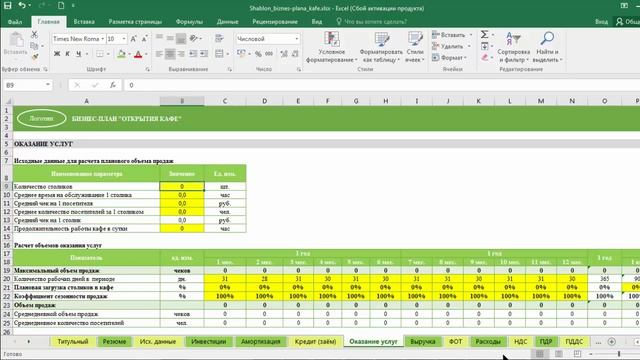Screen dimensions: 640x360
Task: Adjust the zoom slider
Action: 619,354
